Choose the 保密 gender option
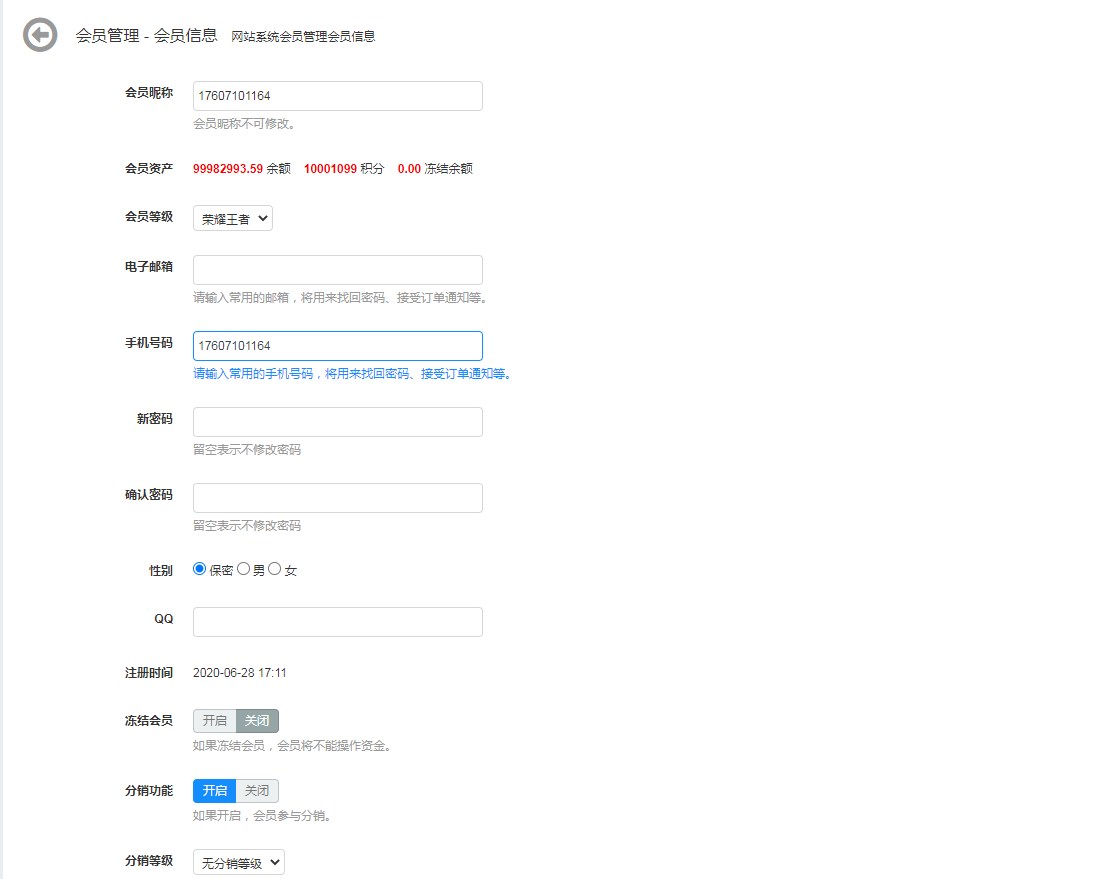1115x879 pixels. tap(199, 568)
